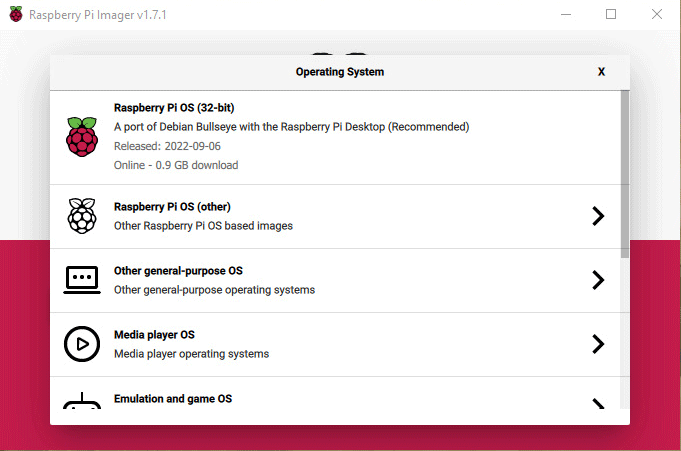The width and height of the screenshot is (681, 451).
Task: Open the Other general-purpose OS title
Action: coord(178,271)
